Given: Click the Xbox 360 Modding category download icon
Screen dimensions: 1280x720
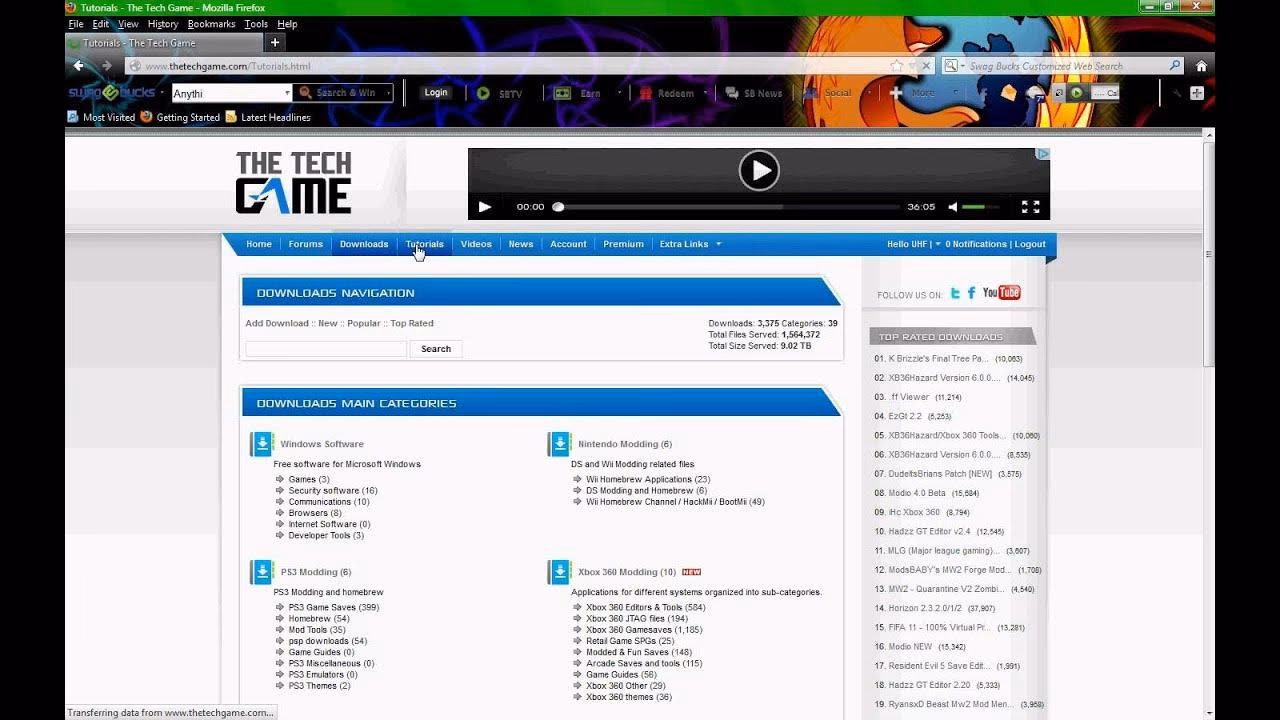Looking at the screenshot, I should [x=560, y=572].
